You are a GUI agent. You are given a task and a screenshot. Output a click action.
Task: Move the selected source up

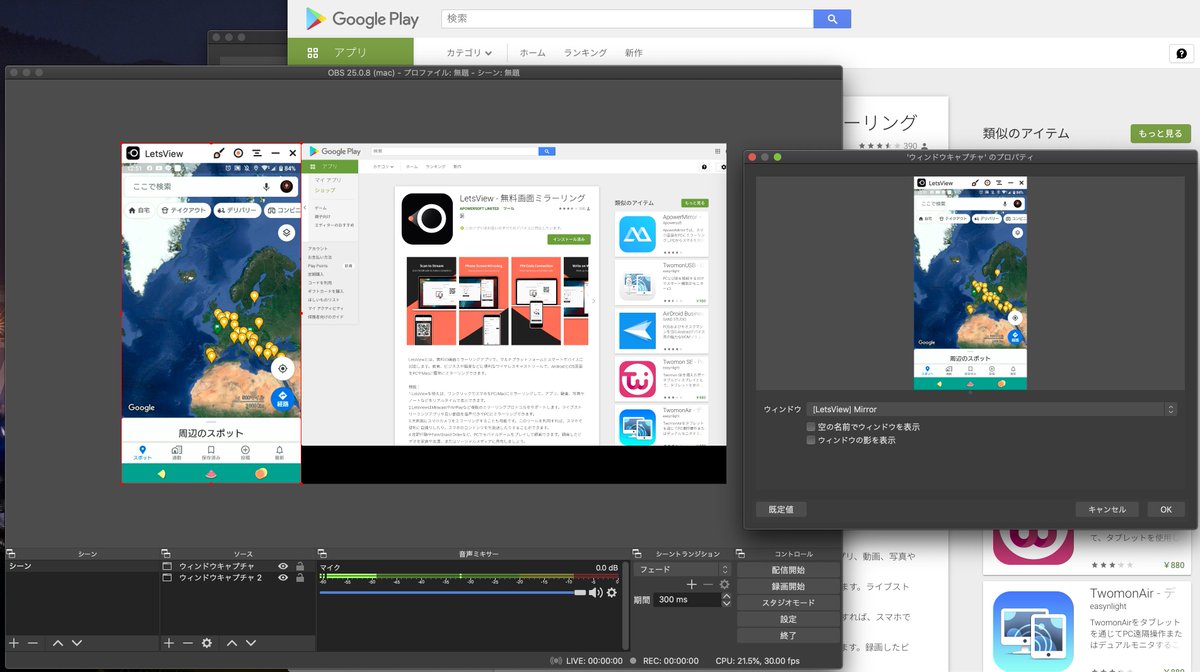point(232,643)
